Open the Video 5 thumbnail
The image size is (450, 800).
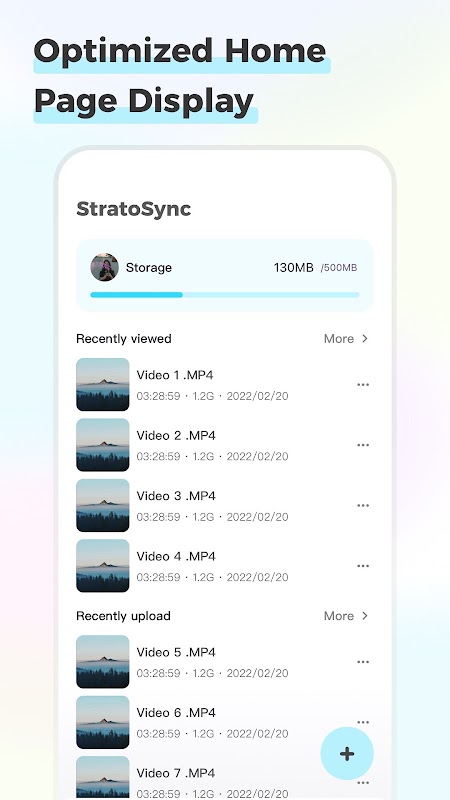(x=103, y=662)
